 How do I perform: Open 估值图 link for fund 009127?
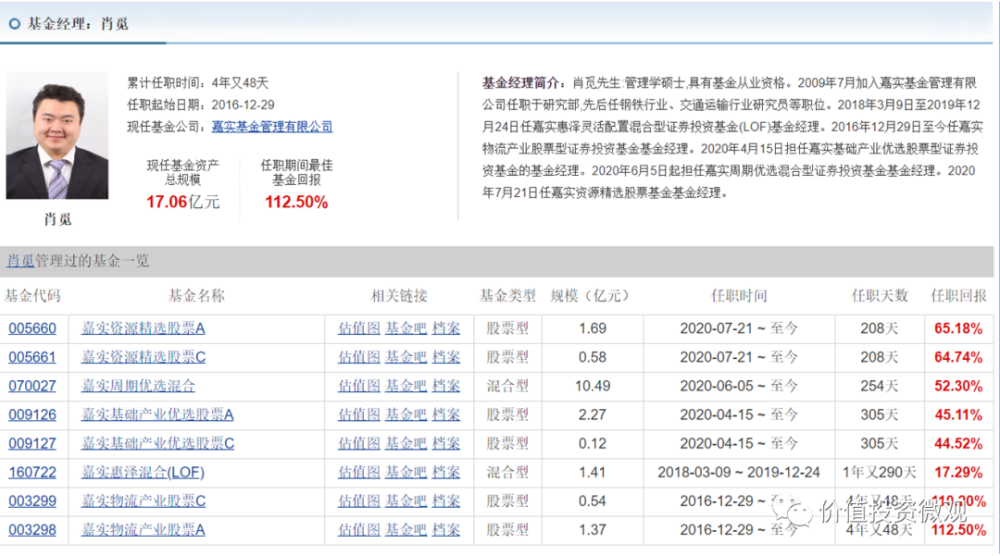click(359, 443)
